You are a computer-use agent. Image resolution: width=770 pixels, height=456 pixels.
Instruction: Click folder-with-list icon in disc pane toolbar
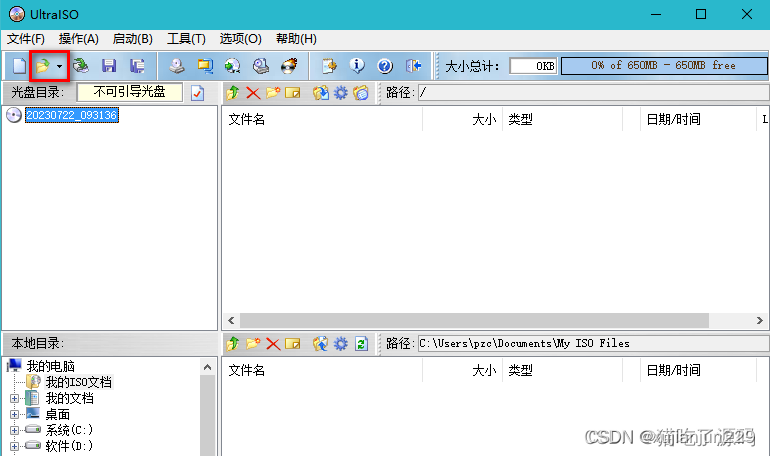click(361, 93)
